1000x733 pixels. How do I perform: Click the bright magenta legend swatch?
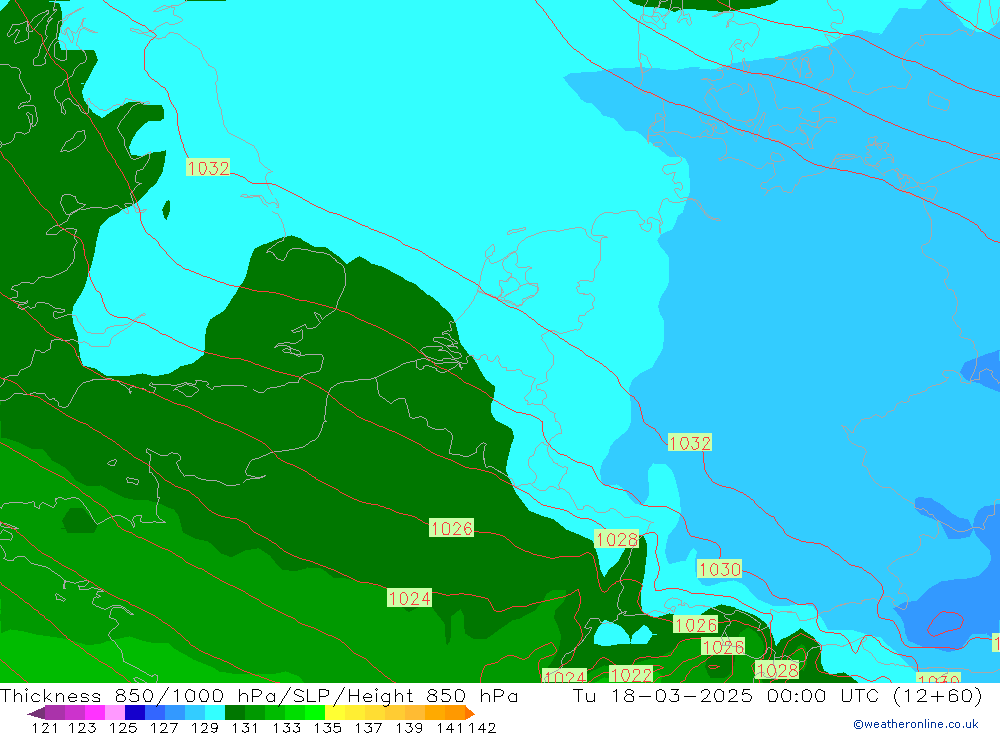(95, 713)
